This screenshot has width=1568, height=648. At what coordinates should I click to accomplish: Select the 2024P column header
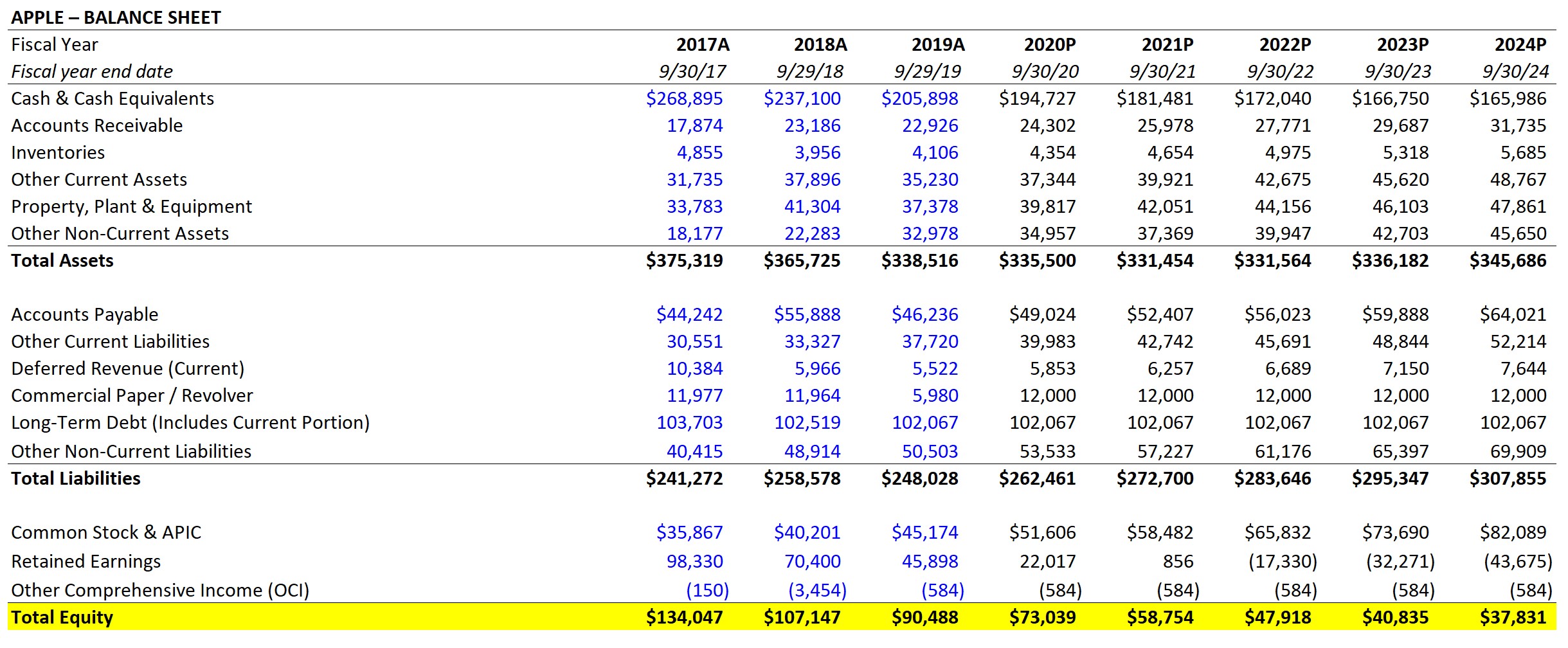[1520, 44]
